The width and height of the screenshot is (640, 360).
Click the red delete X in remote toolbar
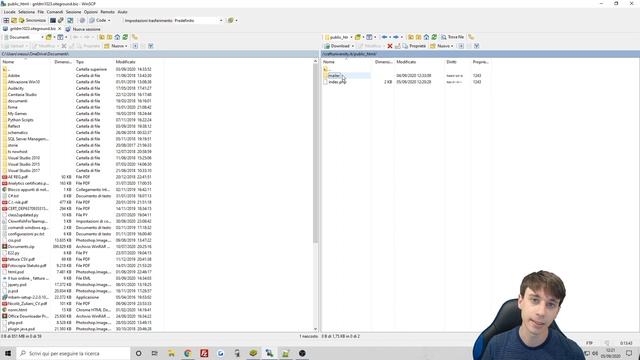(x=390, y=46)
